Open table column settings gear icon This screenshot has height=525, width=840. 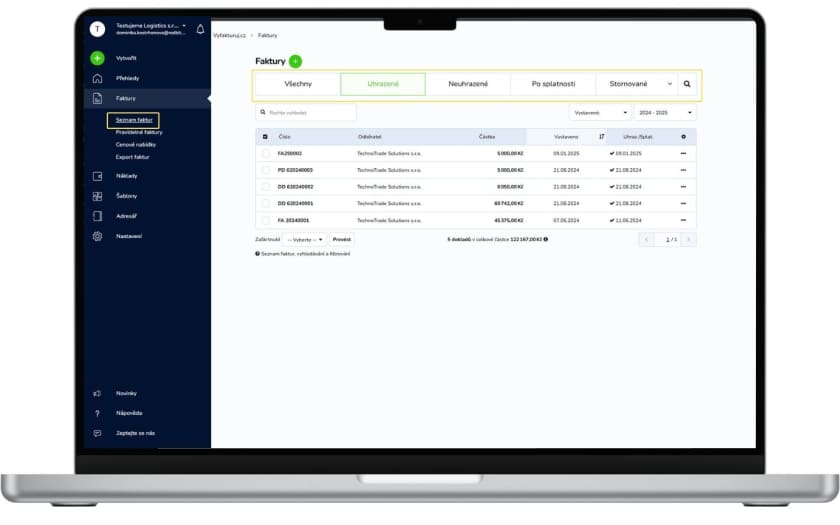click(x=683, y=137)
